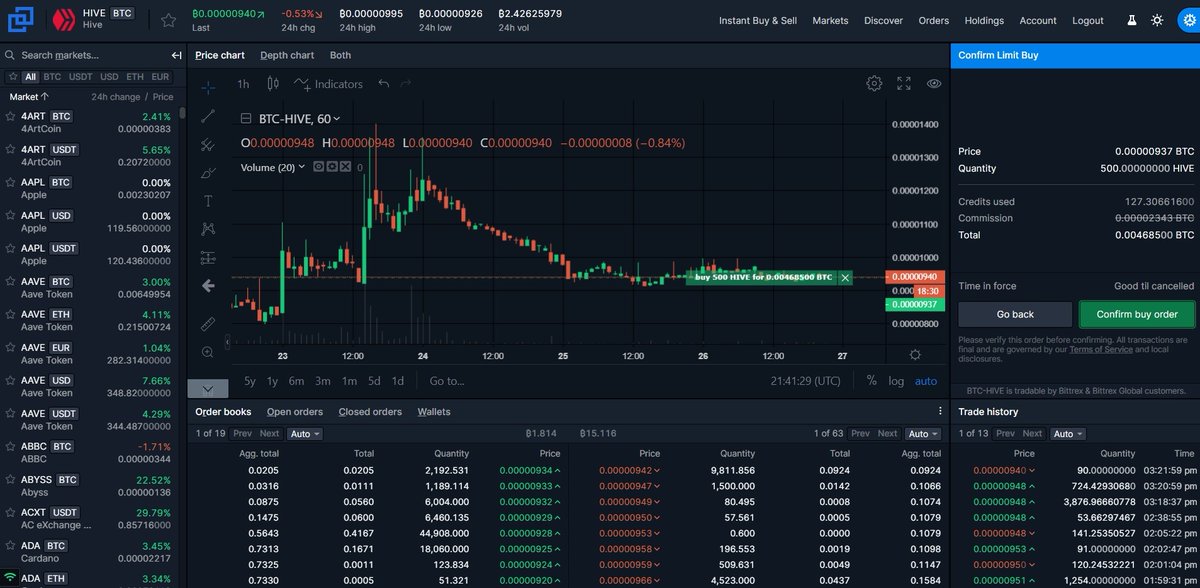Image resolution: width=1200 pixels, height=588 pixels.
Task: Click the Confirm buy order button
Action: [x=1136, y=314]
